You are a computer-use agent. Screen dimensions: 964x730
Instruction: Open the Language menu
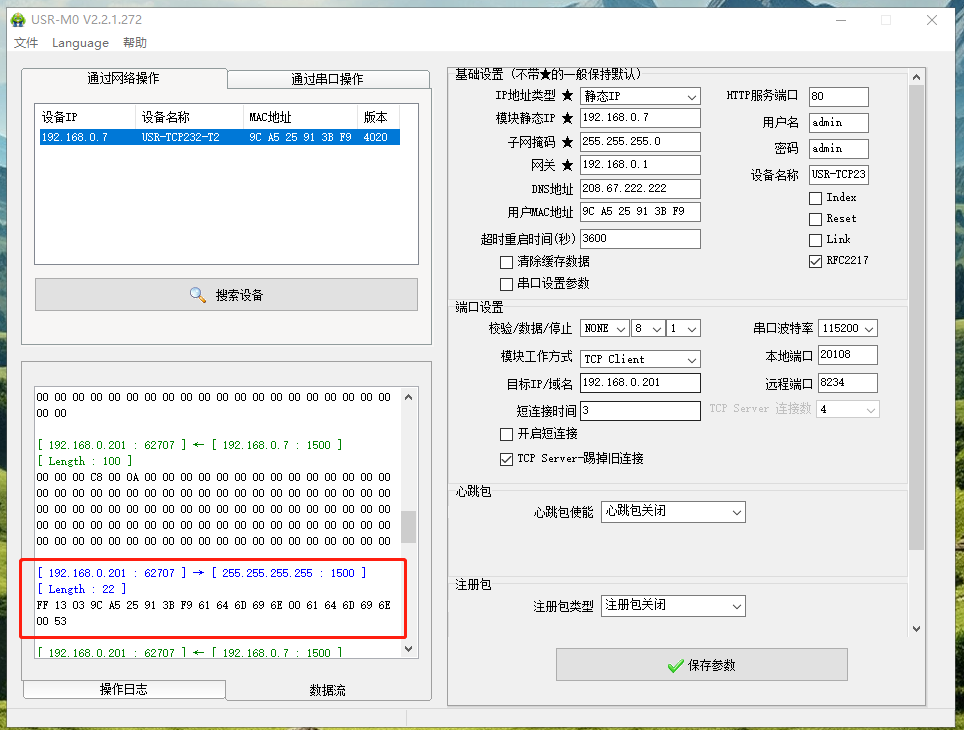(80, 43)
